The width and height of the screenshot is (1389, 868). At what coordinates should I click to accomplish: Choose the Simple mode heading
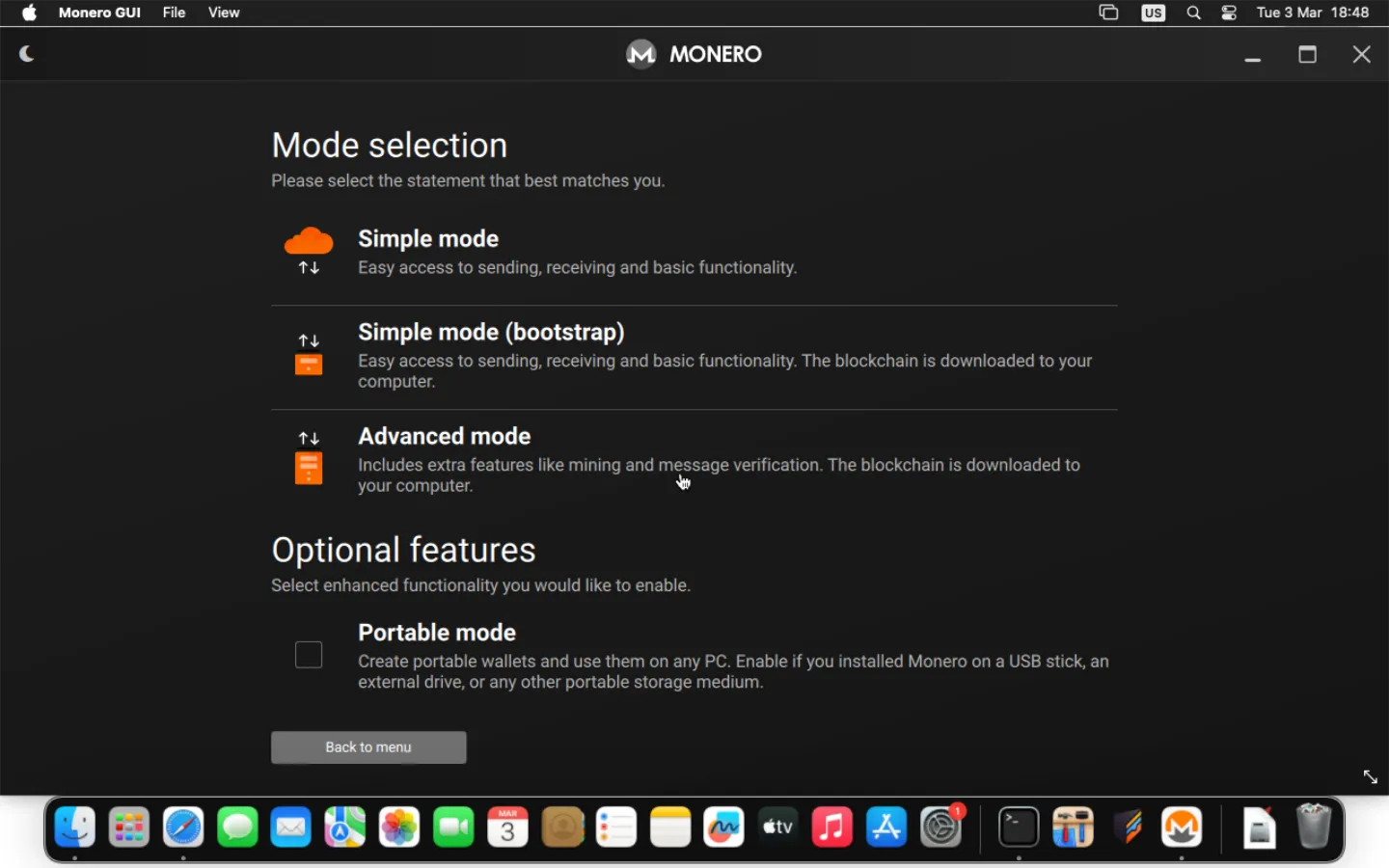tap(428, 238)
